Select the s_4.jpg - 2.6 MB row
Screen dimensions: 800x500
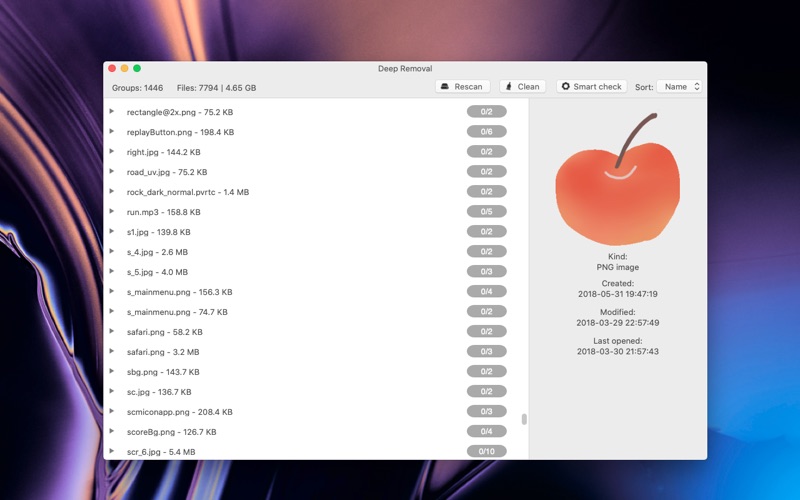pos(316,252)
